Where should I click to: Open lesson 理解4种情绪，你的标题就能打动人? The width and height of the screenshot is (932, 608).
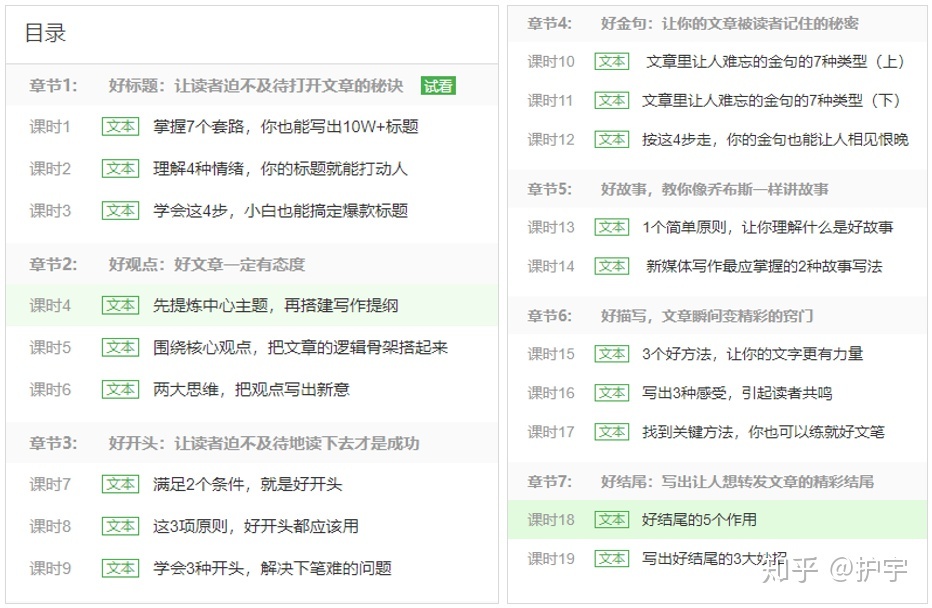click(x=280, y=169)
